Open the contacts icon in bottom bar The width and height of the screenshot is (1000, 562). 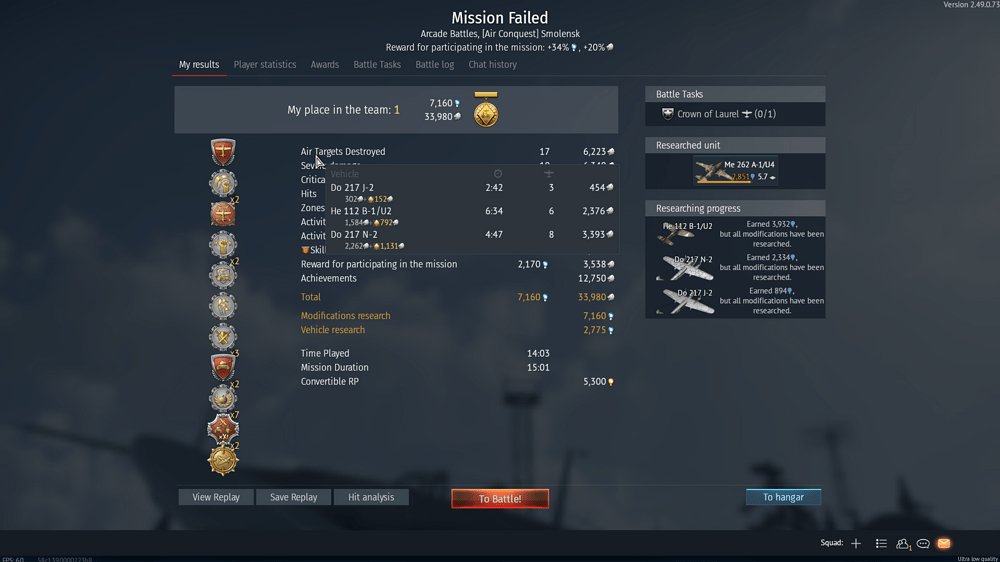(902, 544)
